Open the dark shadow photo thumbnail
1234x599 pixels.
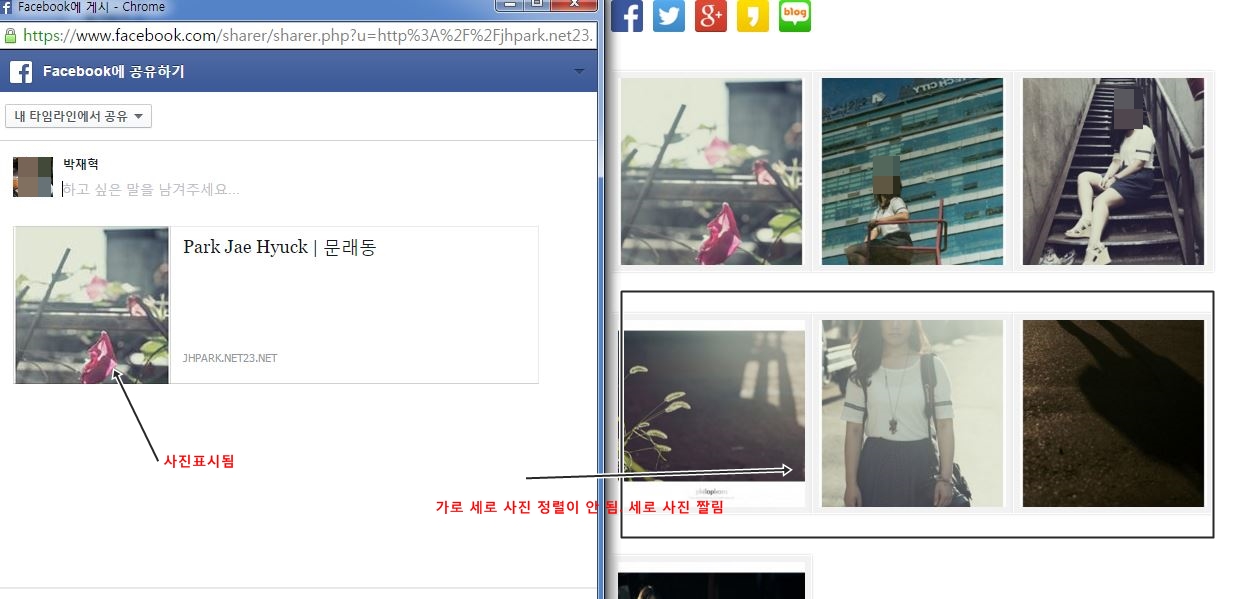tap(1113, 413)
